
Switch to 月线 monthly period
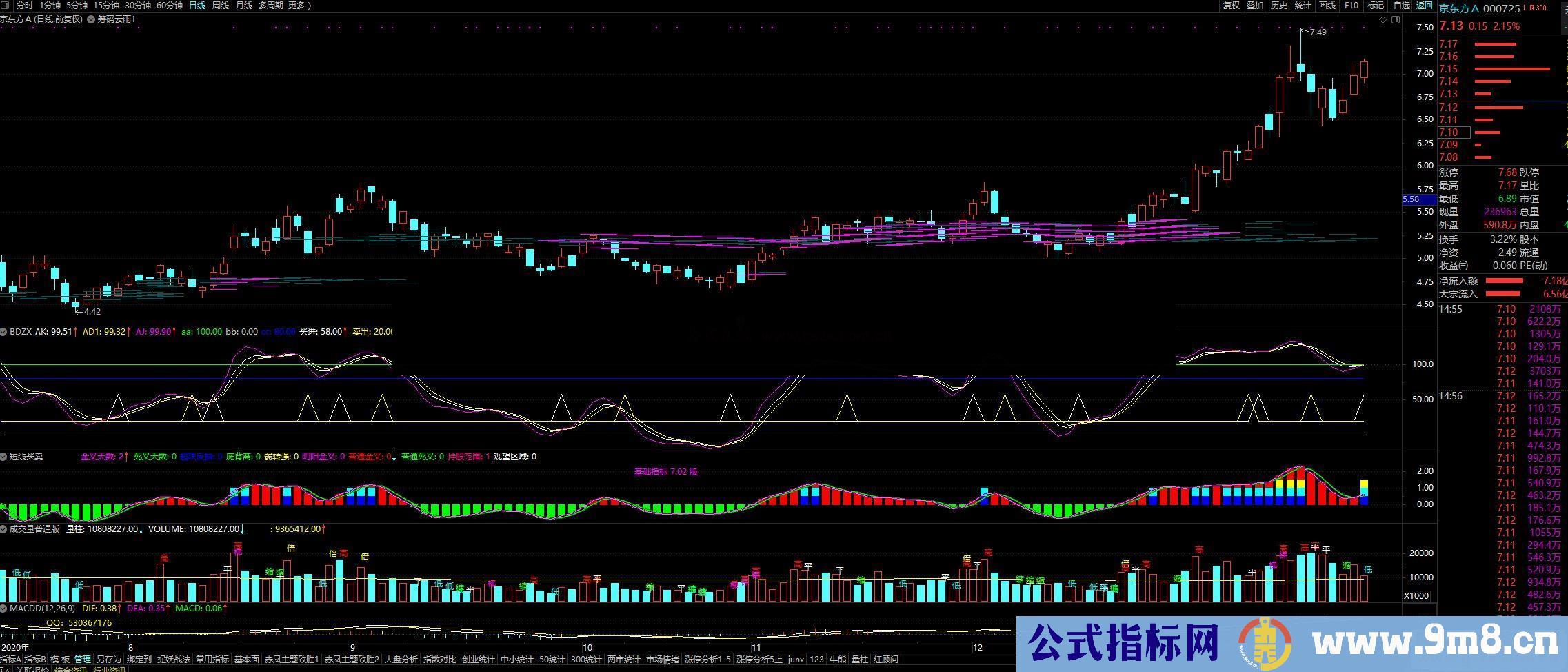[x=244, y=6]
